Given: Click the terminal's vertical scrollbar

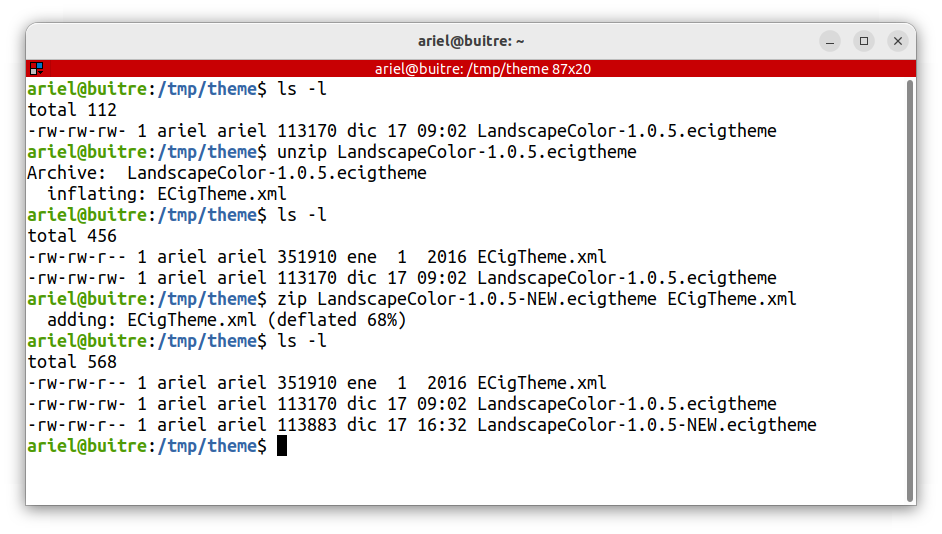Looking at the screenshot, I should tap(909, 290).
